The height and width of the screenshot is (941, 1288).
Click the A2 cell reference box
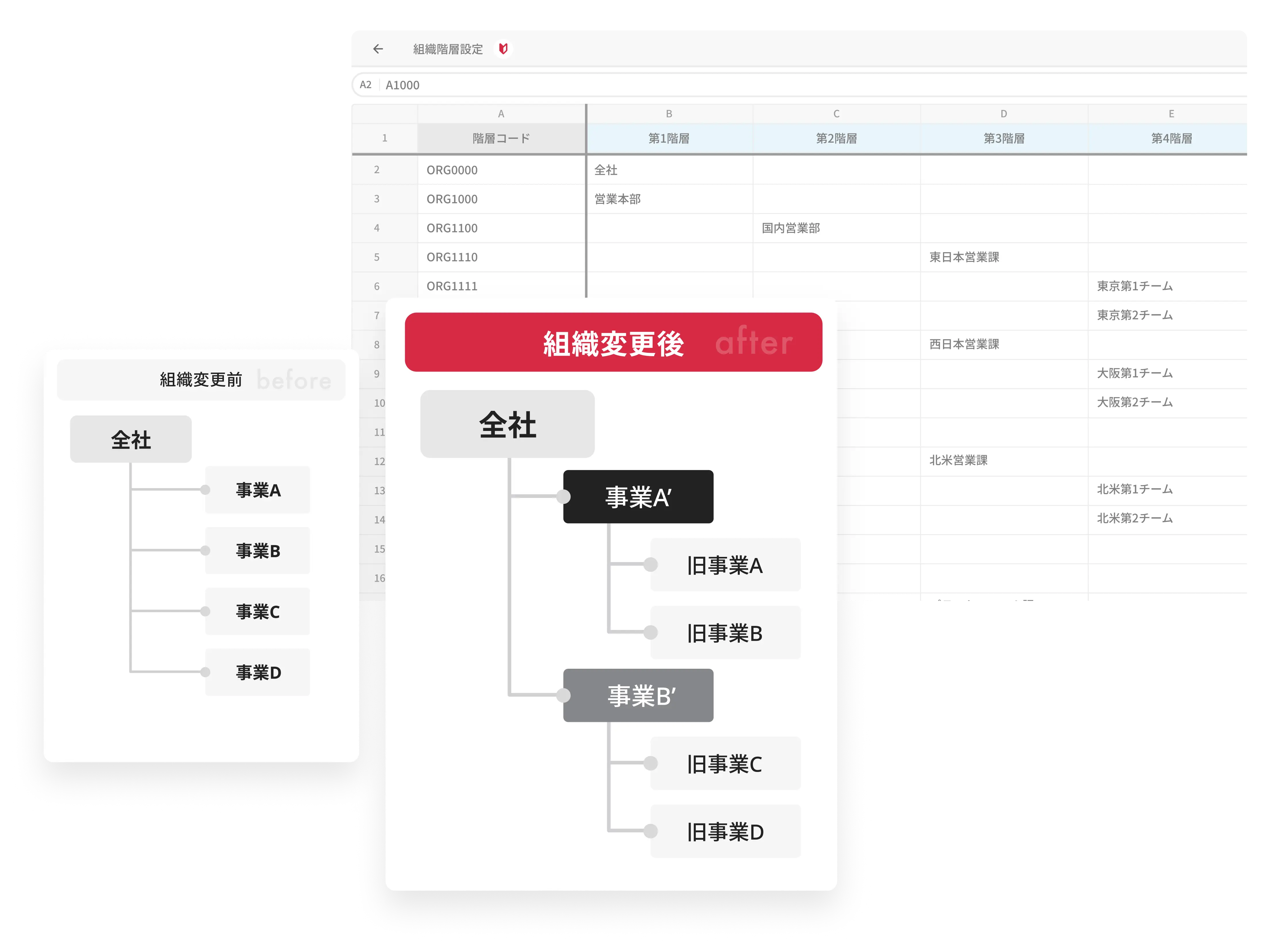point(366,85)
